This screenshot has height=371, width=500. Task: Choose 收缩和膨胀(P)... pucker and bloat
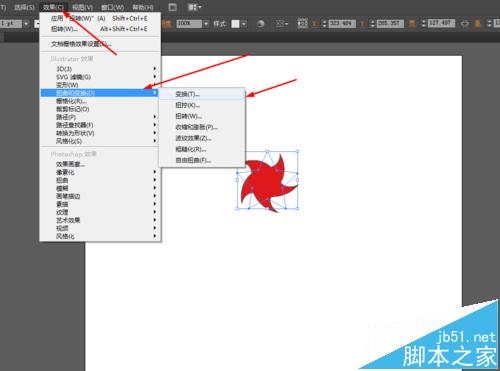tap(202, 127)
